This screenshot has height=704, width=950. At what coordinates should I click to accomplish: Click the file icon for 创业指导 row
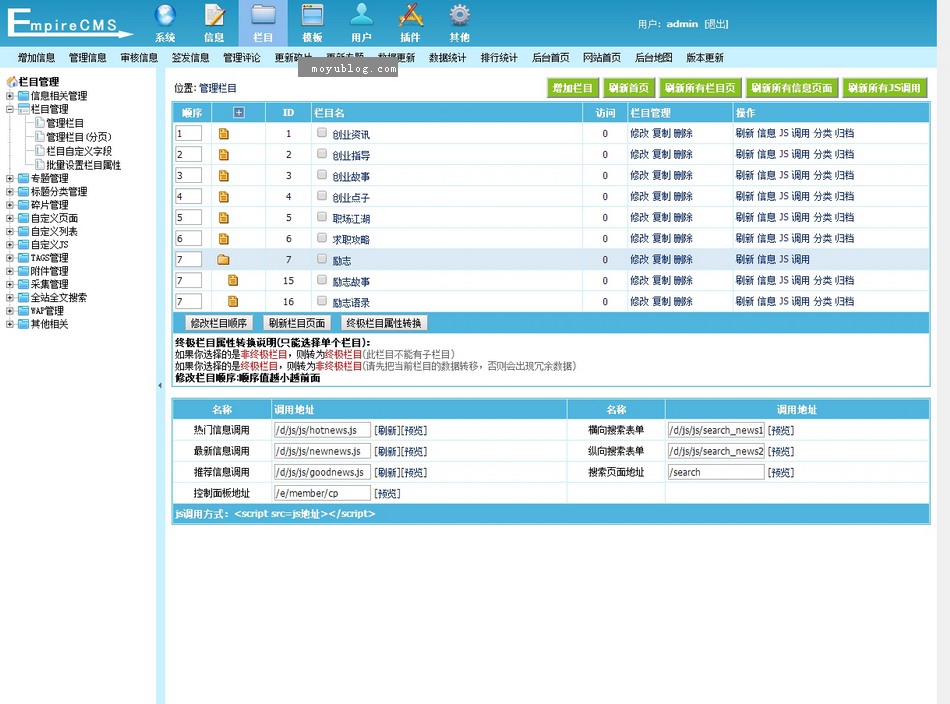pyautogui.click(x=224, y=155)
